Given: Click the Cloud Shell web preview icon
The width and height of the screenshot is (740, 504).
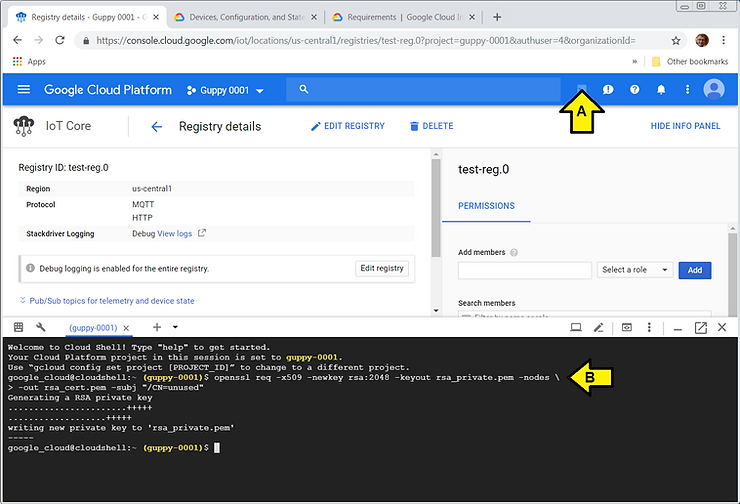Looking at the screenshot, I should [627, 327].
